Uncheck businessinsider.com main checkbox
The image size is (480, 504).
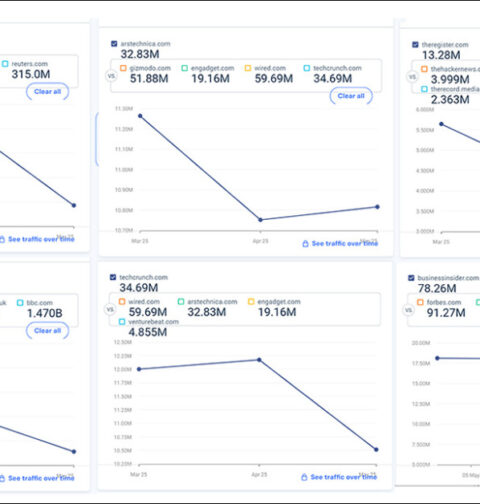pos(411,278)
